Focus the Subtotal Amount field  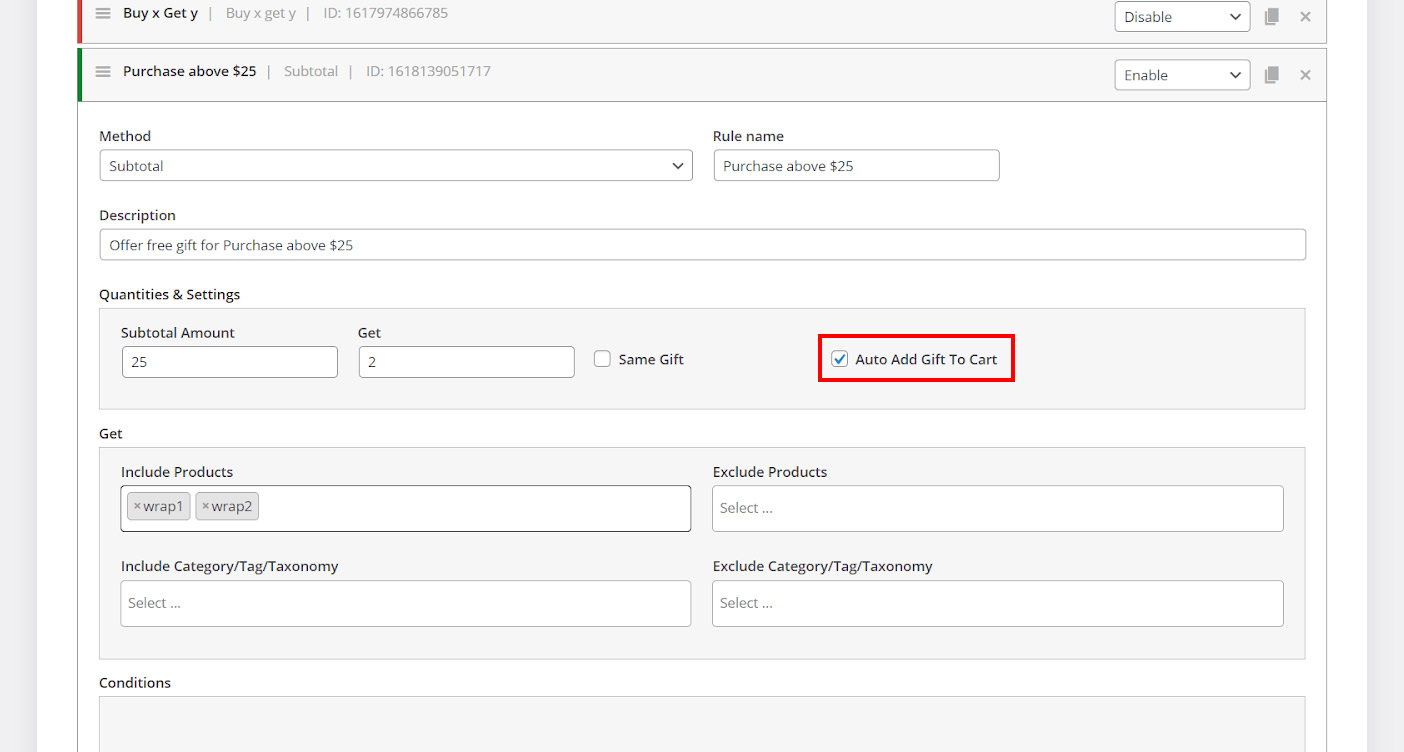pyautogui.click(x=229, y=362)
